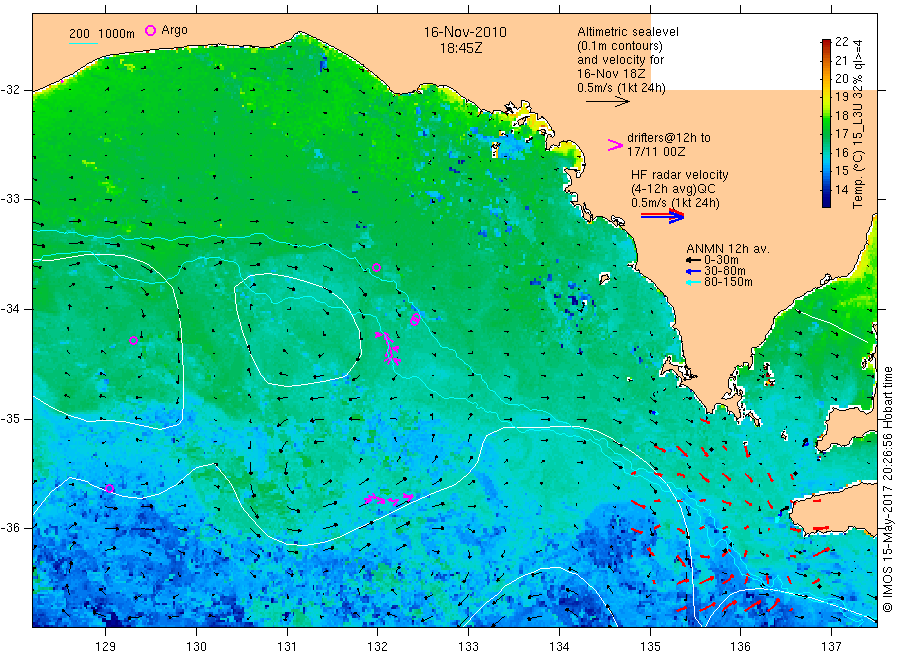Click the 'Altimetric sealevel' legend text
Image resolution: width=900 pixels, height=660 pixels.
(x=627, y=32)
